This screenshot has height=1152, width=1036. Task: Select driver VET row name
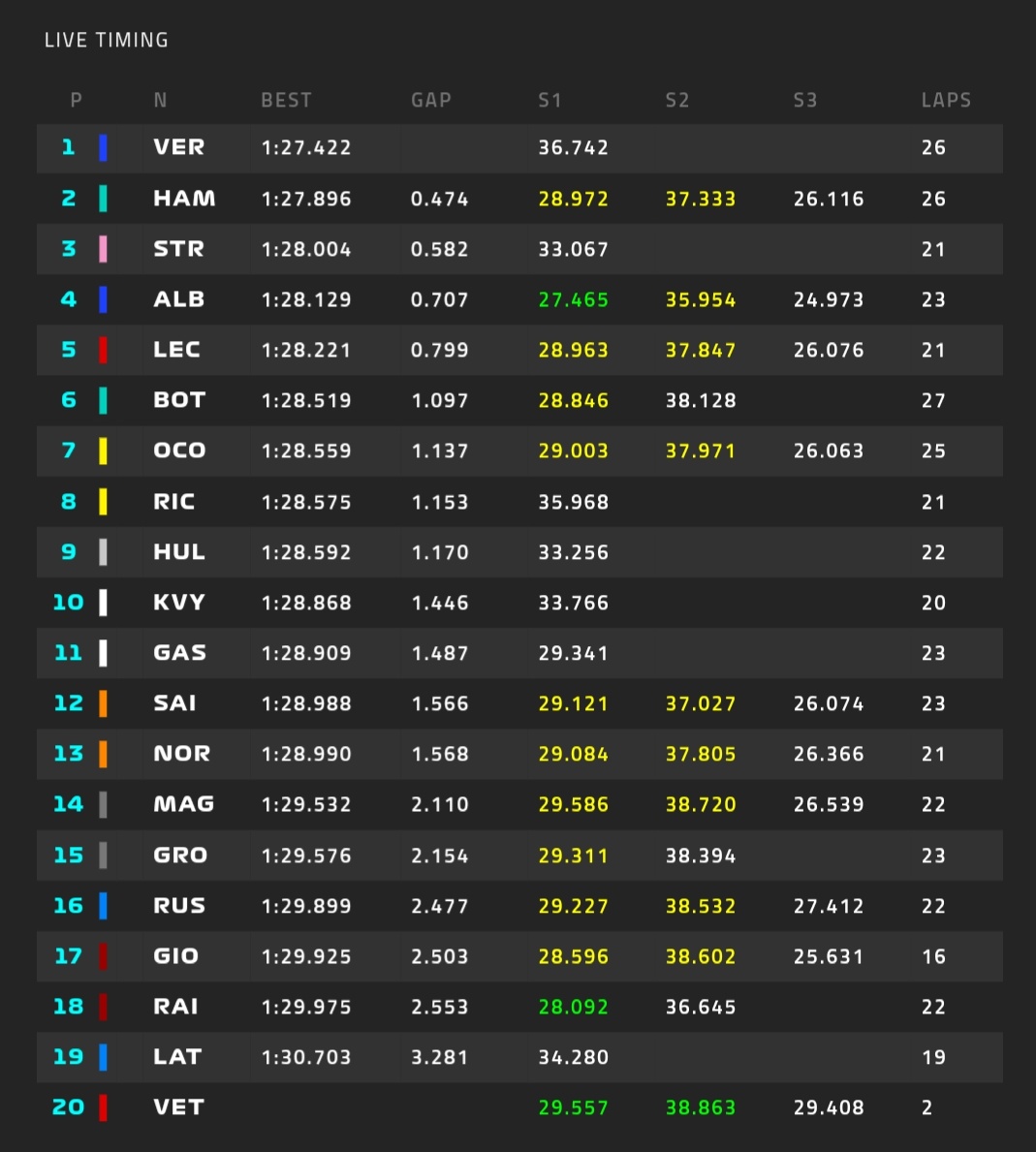[178, 1106]
